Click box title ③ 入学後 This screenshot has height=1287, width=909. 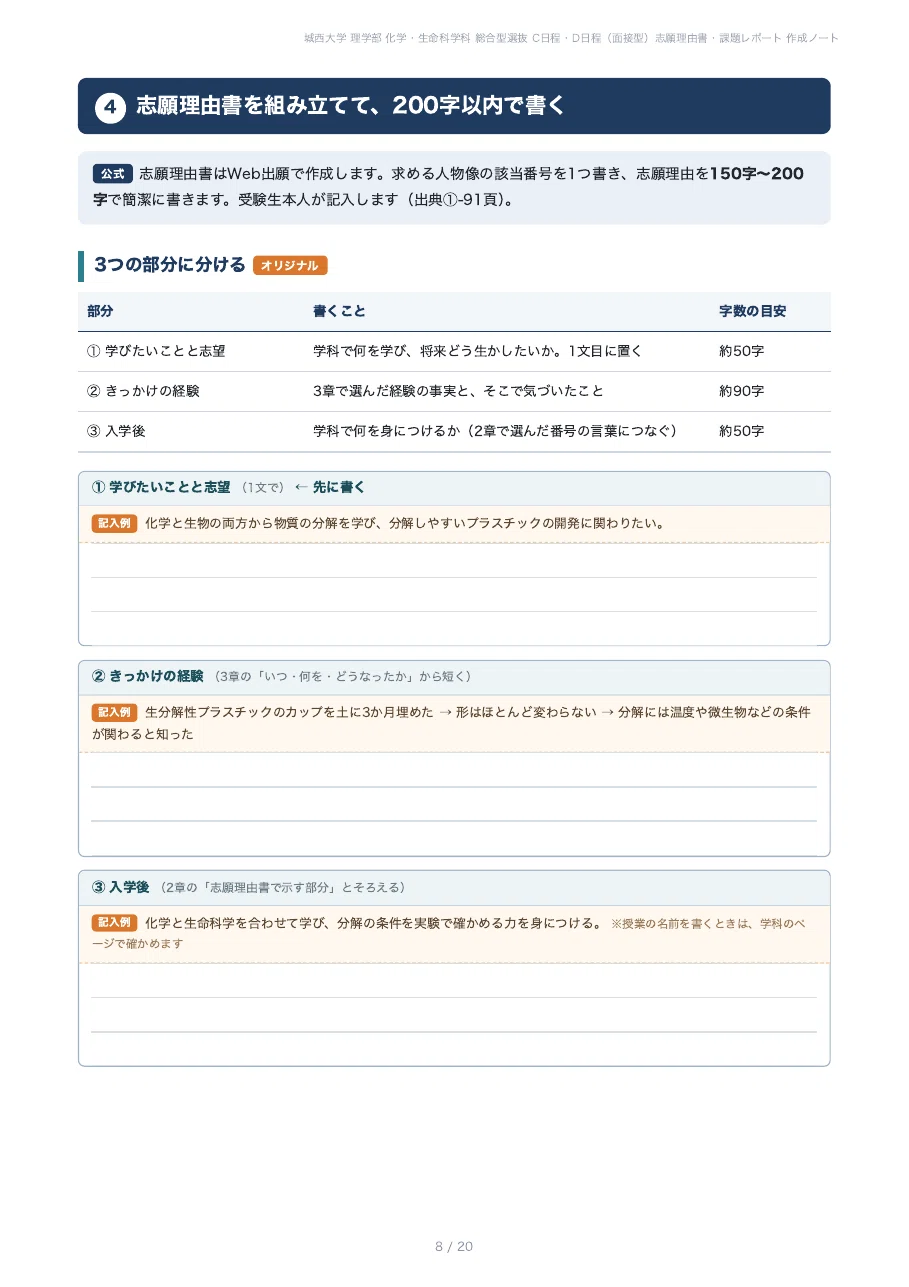(120, 888)
